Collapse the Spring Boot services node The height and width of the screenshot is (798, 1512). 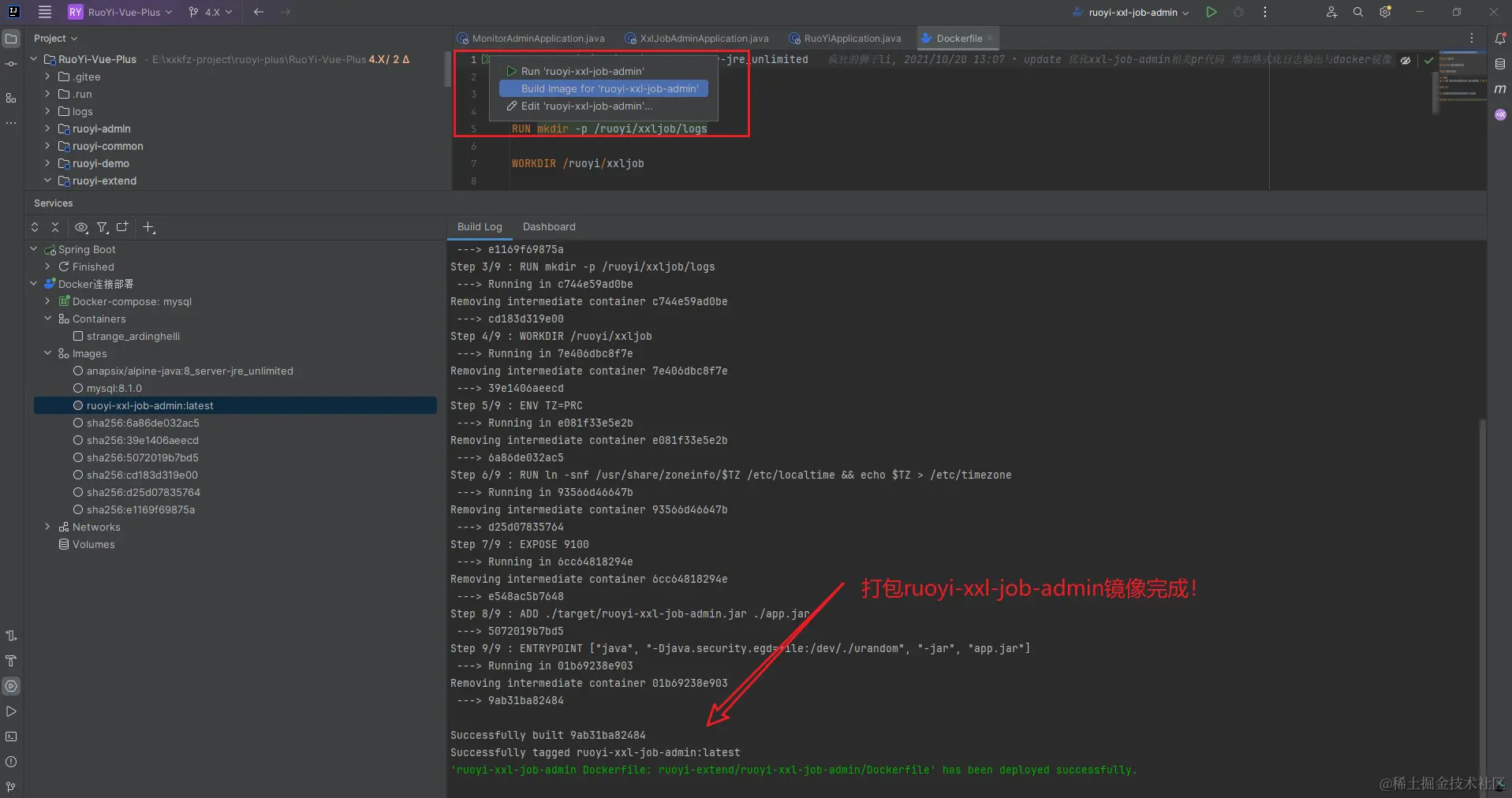(33, 249)
